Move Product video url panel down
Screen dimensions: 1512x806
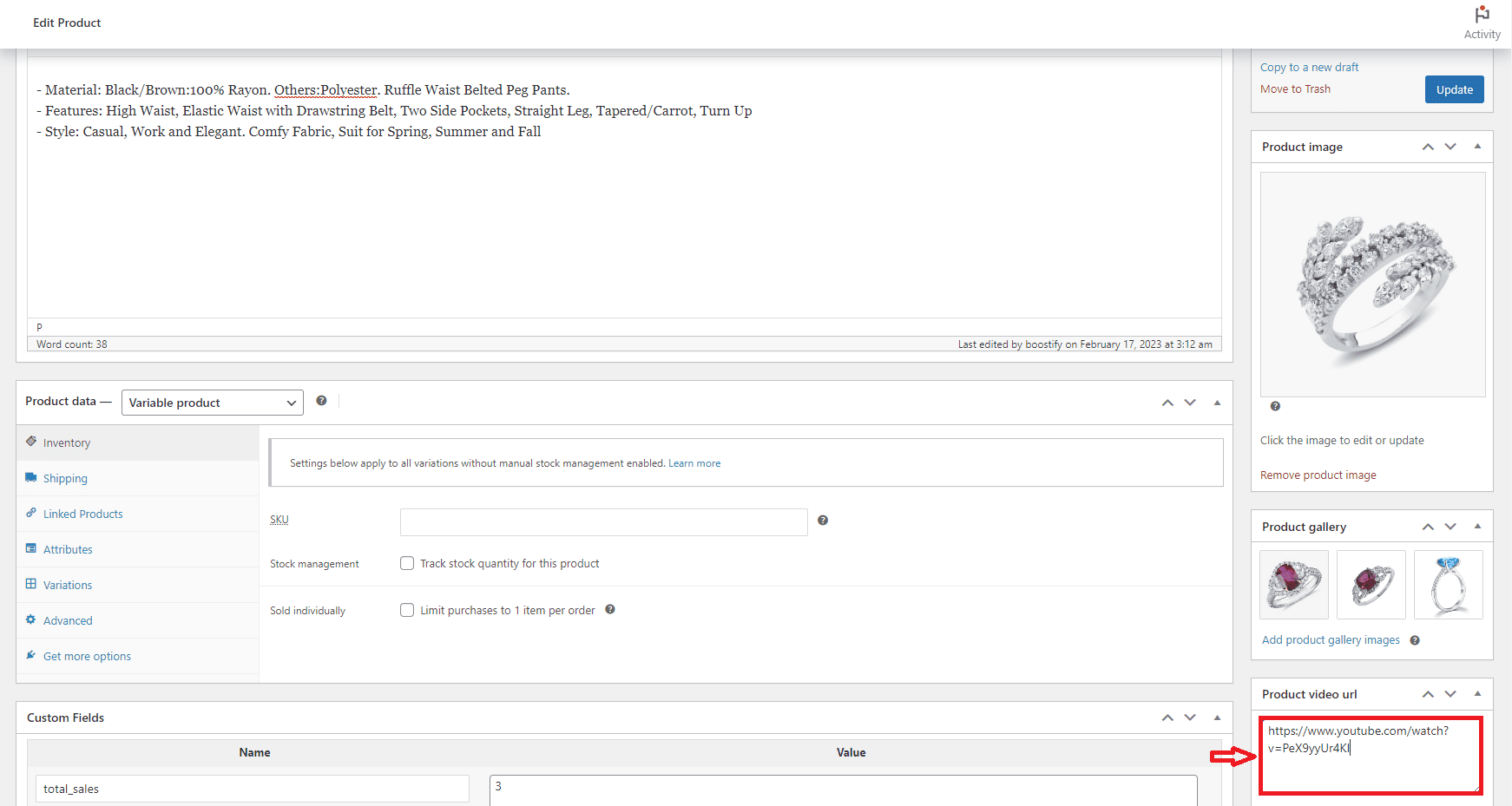point(1450,694)
